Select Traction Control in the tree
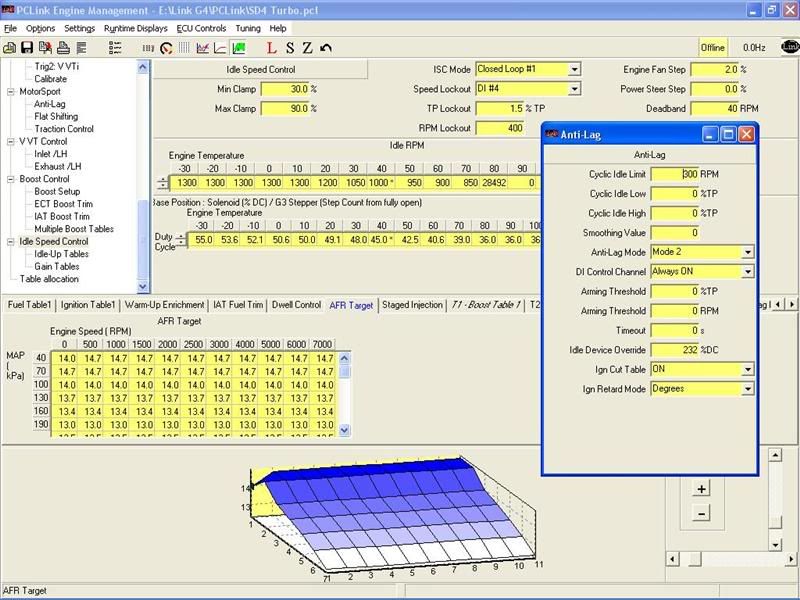The height and width of the screenshot is (600, 800). 64,129
